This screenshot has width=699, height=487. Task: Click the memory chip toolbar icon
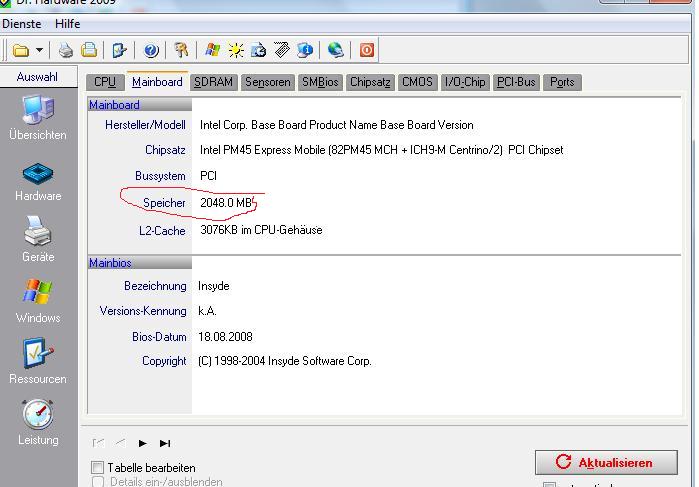click(282, 50)
